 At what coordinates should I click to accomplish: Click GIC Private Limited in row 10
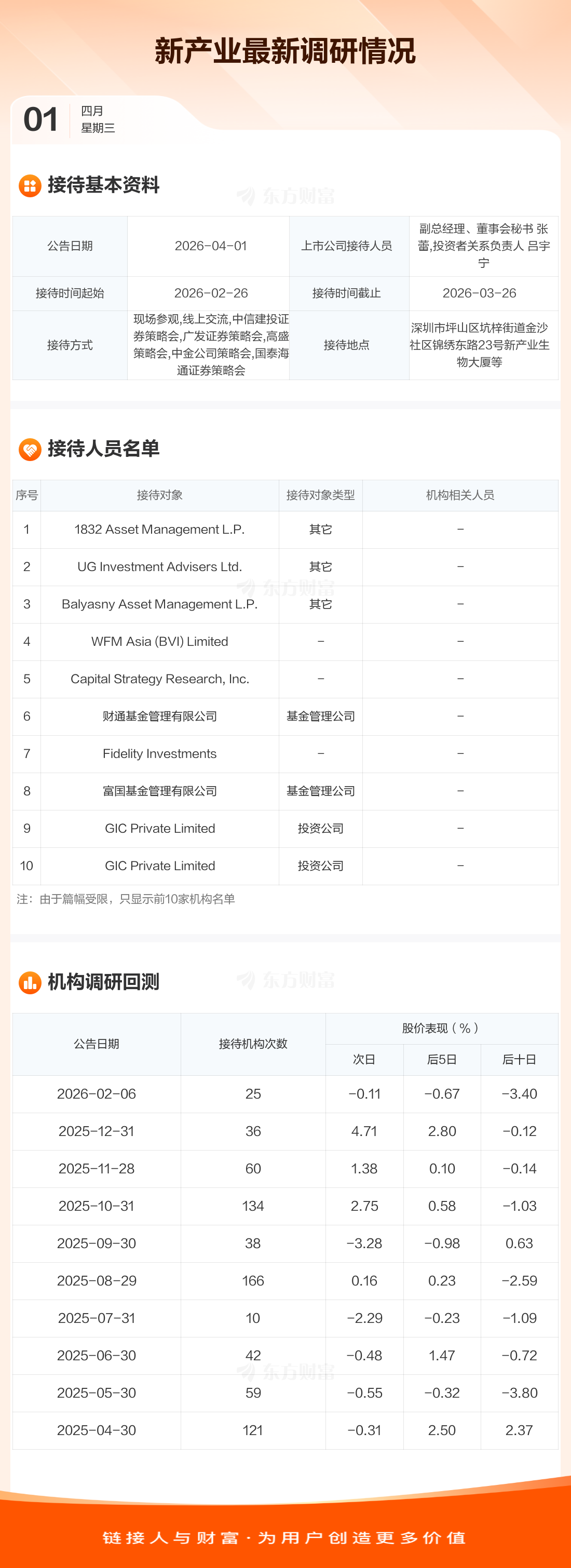(159, 866)
